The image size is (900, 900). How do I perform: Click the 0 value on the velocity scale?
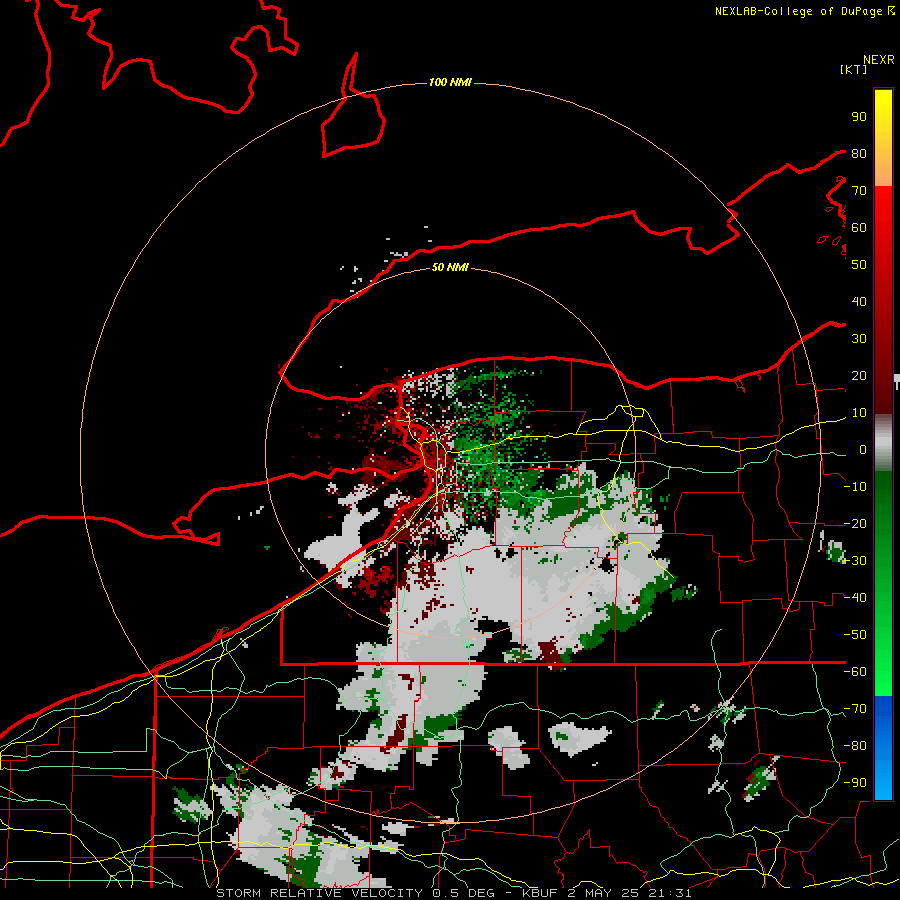(863, 449)
